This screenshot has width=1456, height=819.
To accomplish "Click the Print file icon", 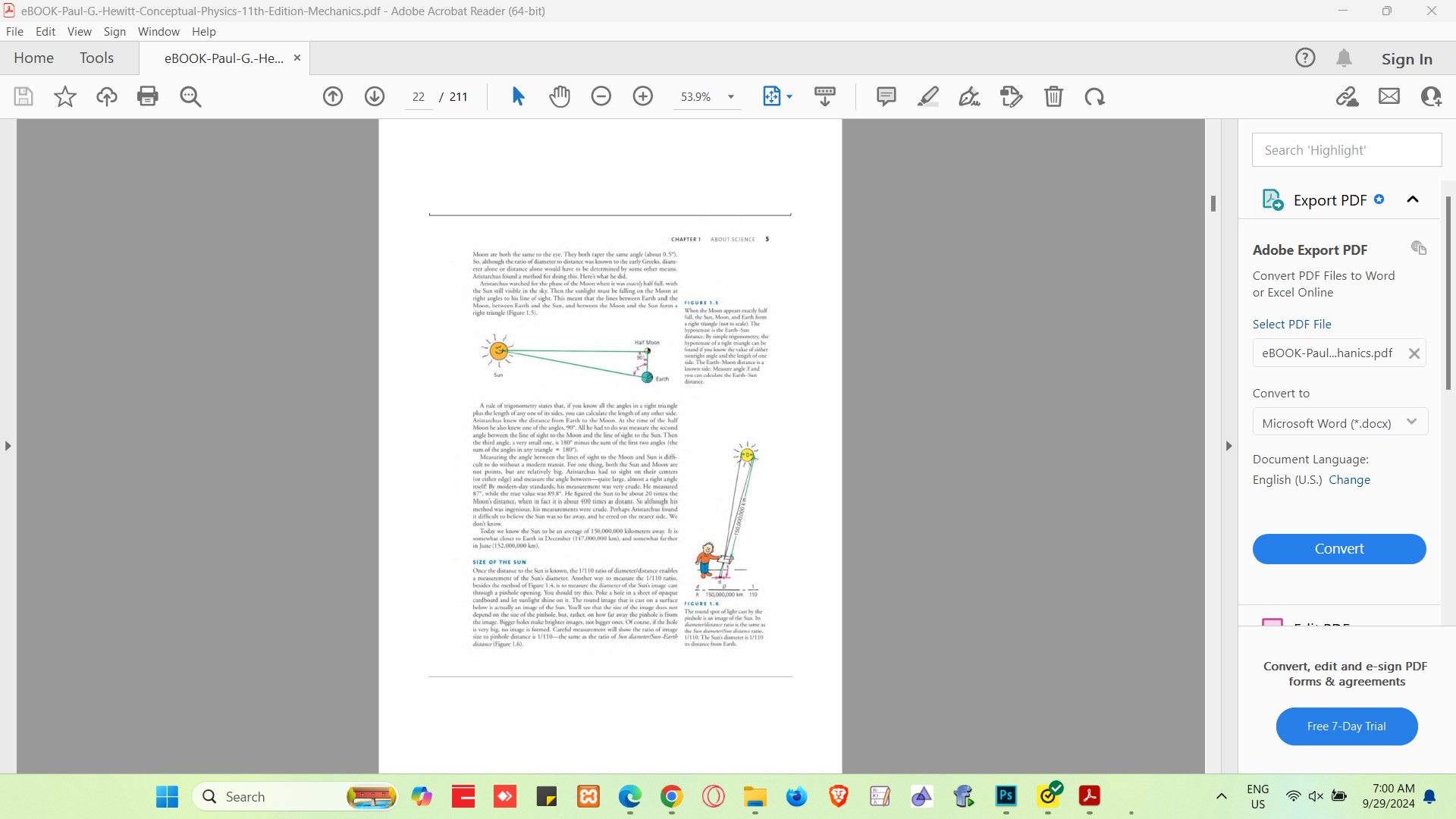I will coord(148,96).
